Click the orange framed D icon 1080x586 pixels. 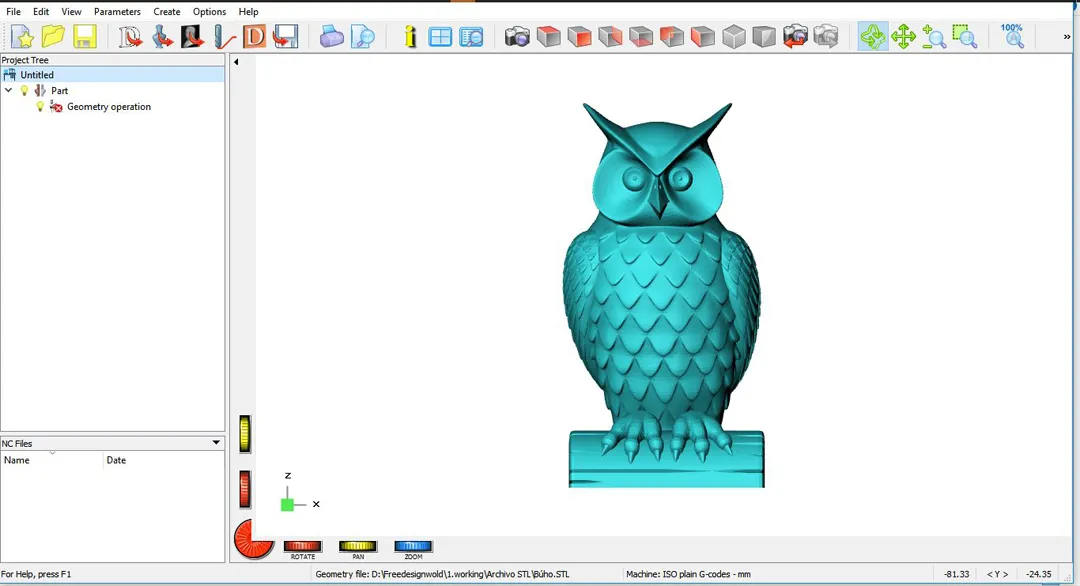(x=254, y=36)
